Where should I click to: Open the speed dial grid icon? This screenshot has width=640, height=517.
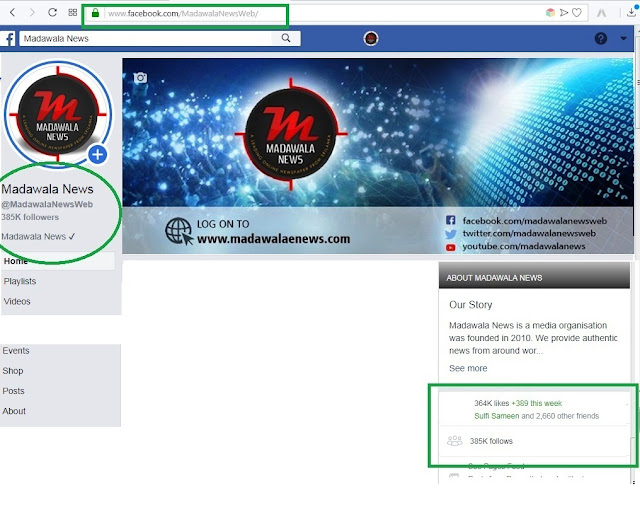[x=73, y=12]
